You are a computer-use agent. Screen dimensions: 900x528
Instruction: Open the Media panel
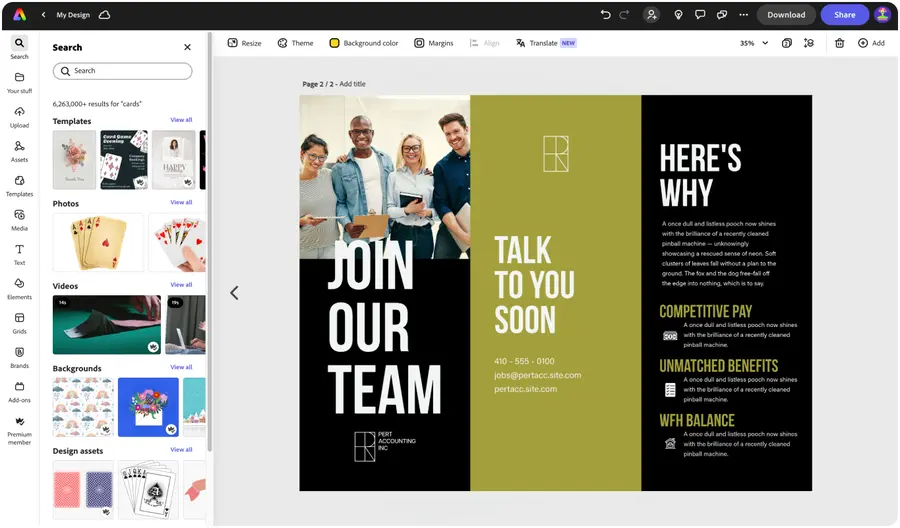coord(20,220)
